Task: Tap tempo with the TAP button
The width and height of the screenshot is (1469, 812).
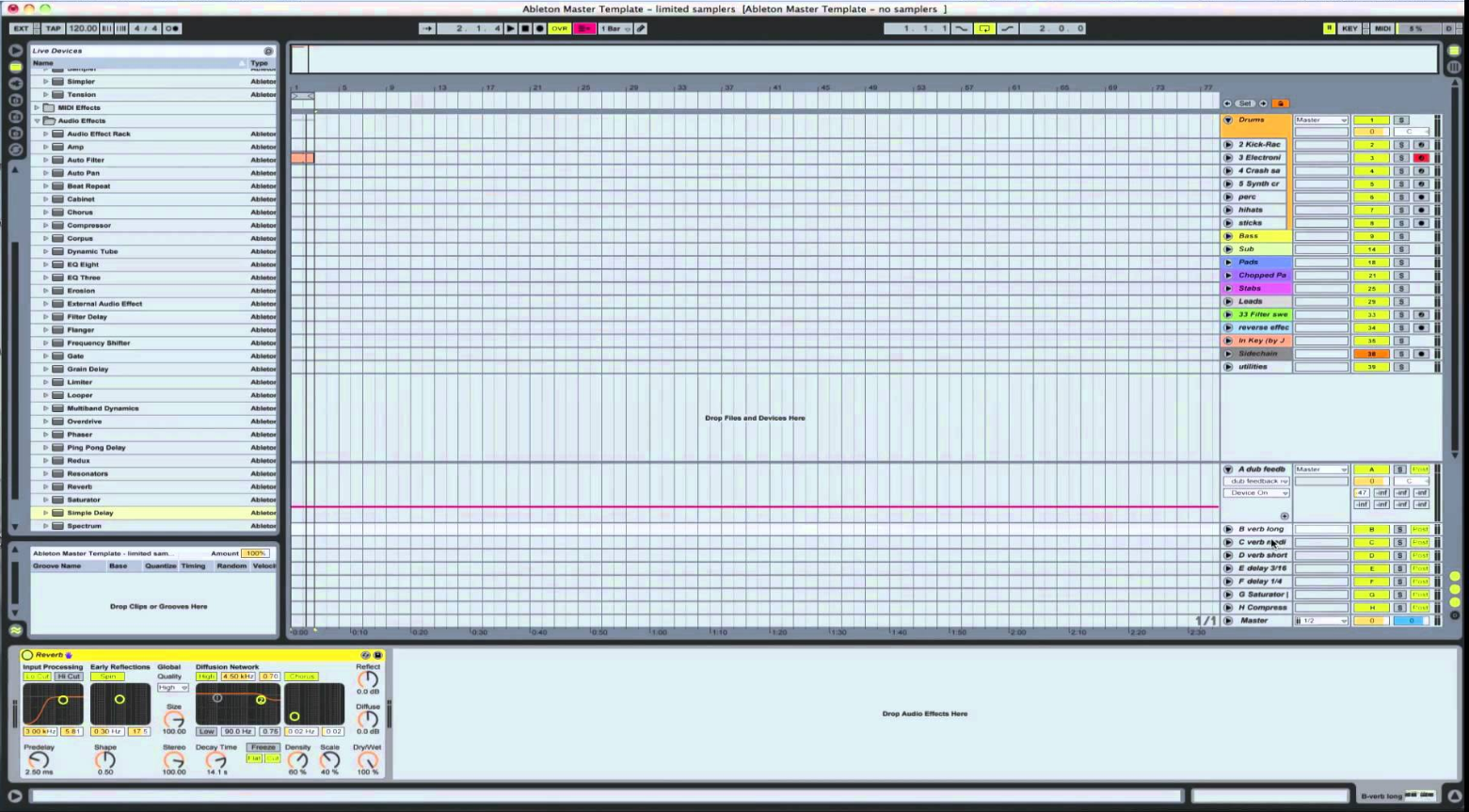Action: pyautogui.click(x=53, y=28)
